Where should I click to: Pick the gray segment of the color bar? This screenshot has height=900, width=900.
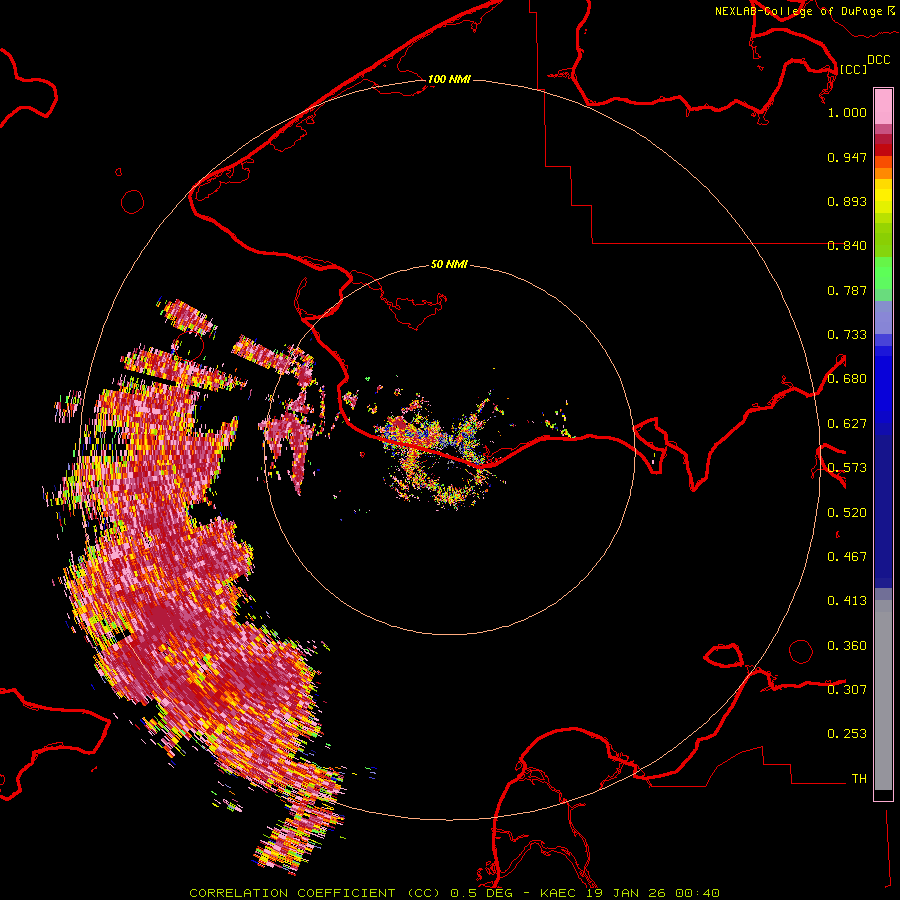[883, 695]
